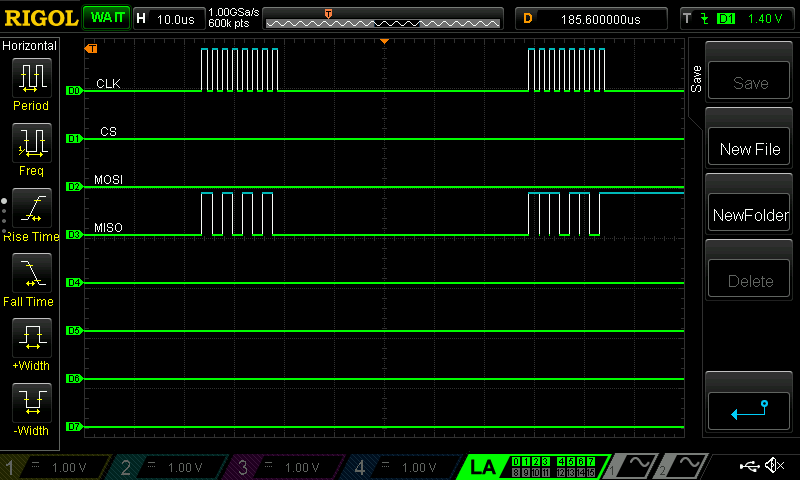
Task: Click the 600k pts memory depth readout
Action: coord(229,24)
